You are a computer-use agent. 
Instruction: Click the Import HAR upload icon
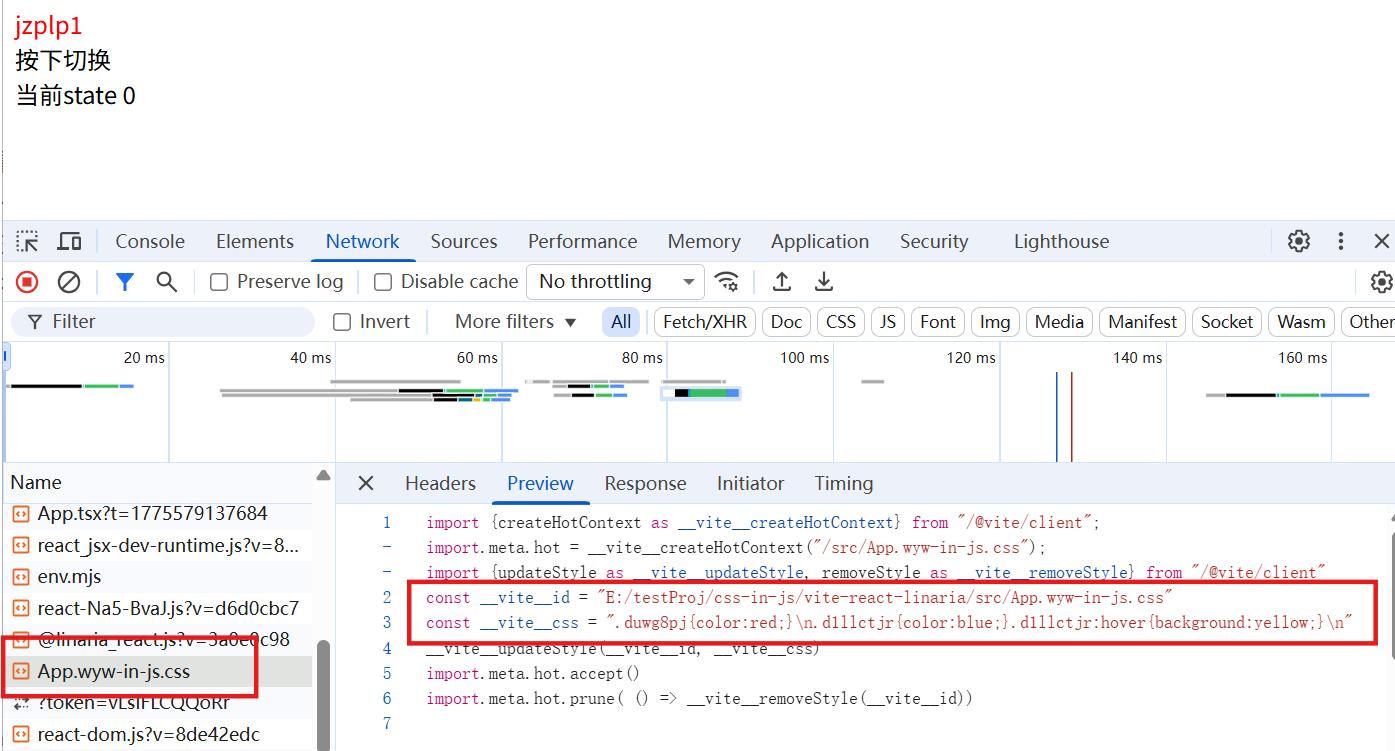pos(782,282)
